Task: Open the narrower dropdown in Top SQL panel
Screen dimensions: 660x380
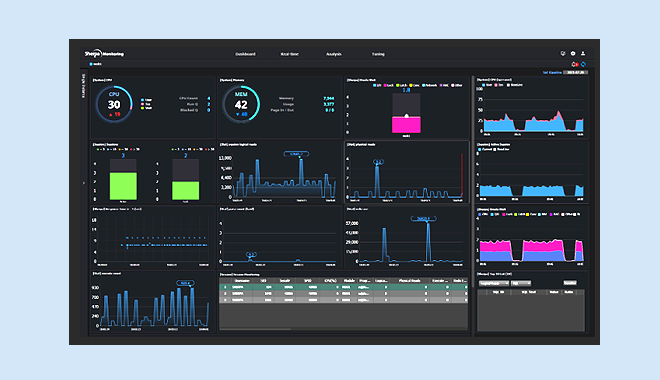Action: click(x=521, y=283)
